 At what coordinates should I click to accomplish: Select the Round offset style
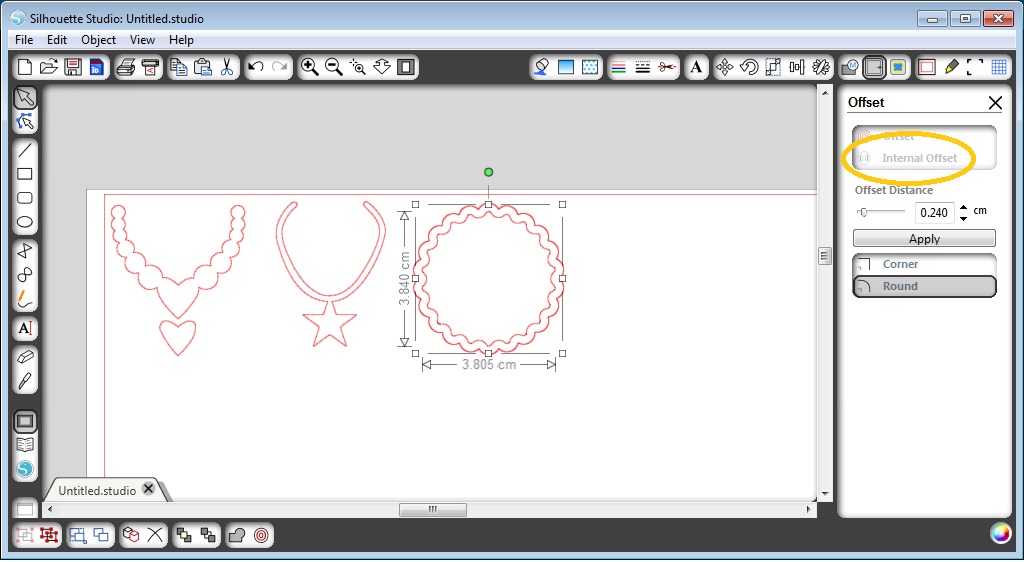[924, 287]
